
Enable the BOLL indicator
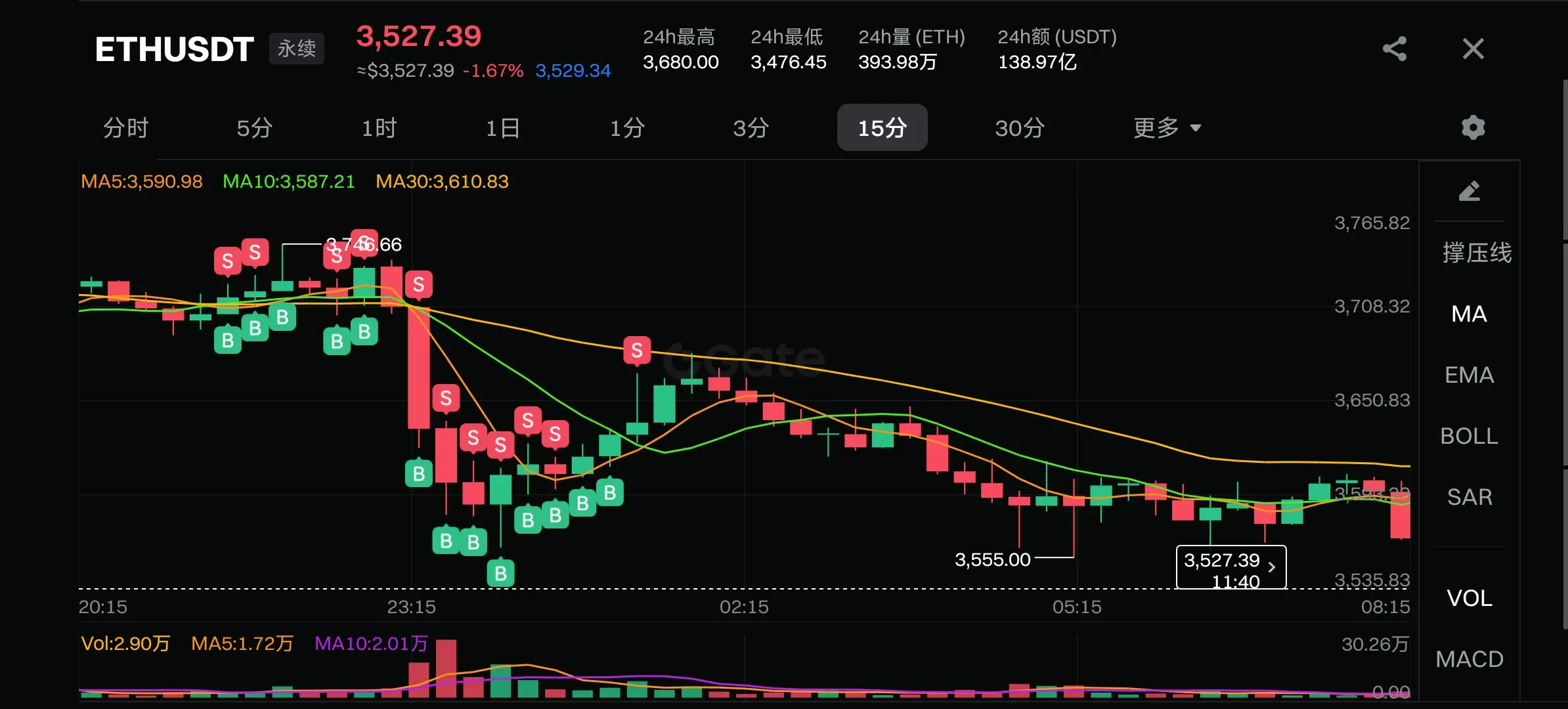(1469, 436)
